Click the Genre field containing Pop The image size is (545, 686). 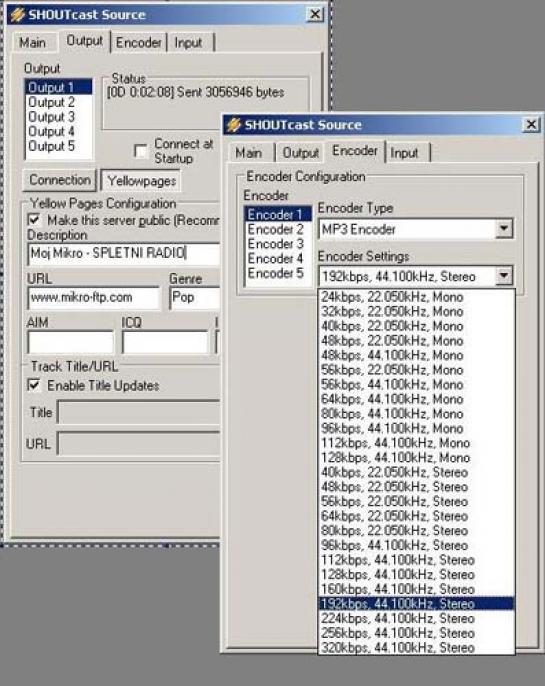pos(195,298)
